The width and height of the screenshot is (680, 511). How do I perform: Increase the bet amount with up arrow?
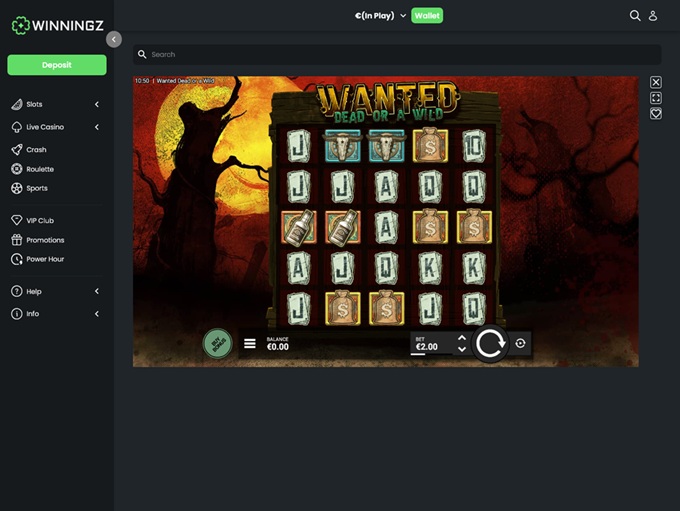(461, 338)
